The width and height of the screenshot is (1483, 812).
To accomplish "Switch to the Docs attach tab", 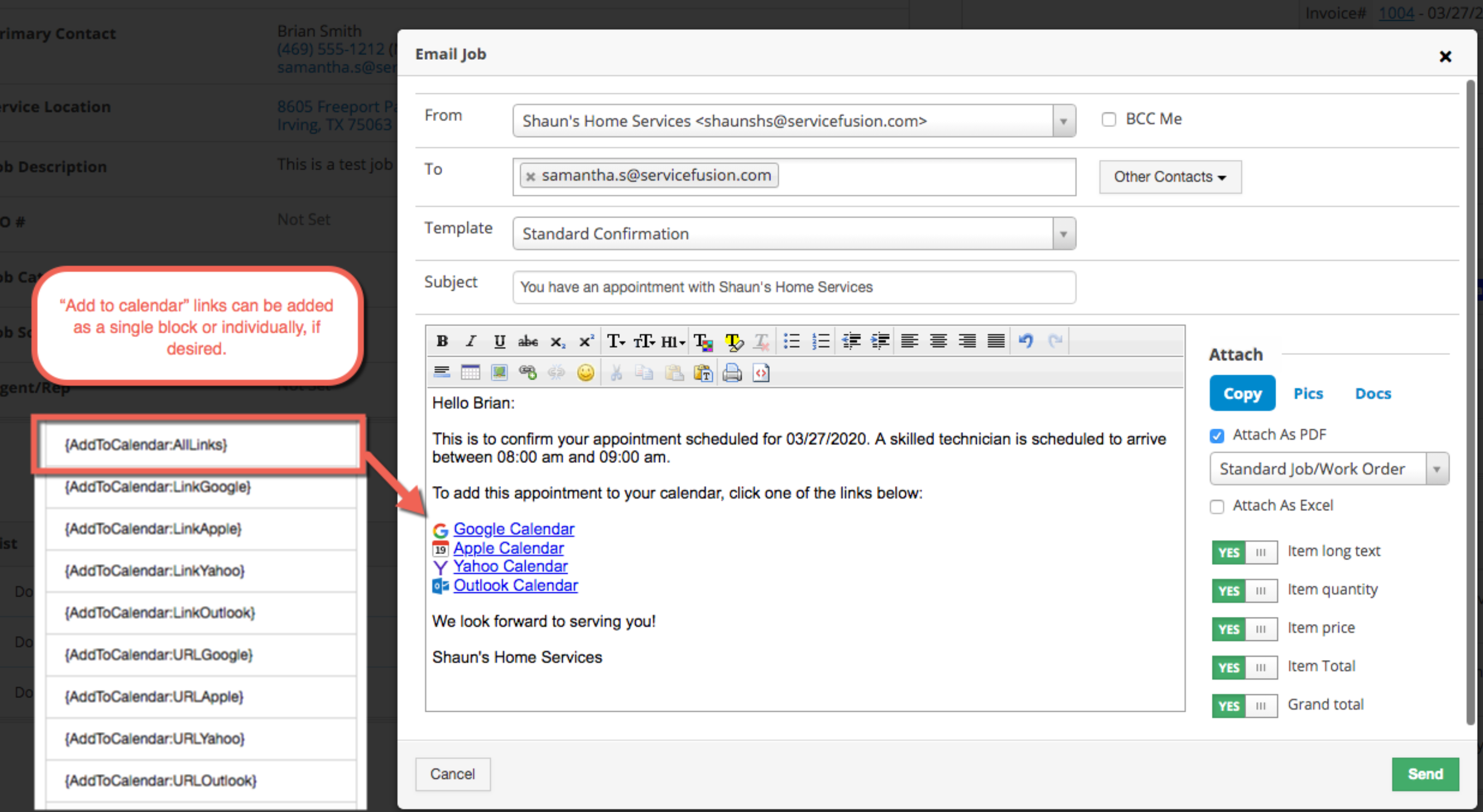I will 1373,393.
